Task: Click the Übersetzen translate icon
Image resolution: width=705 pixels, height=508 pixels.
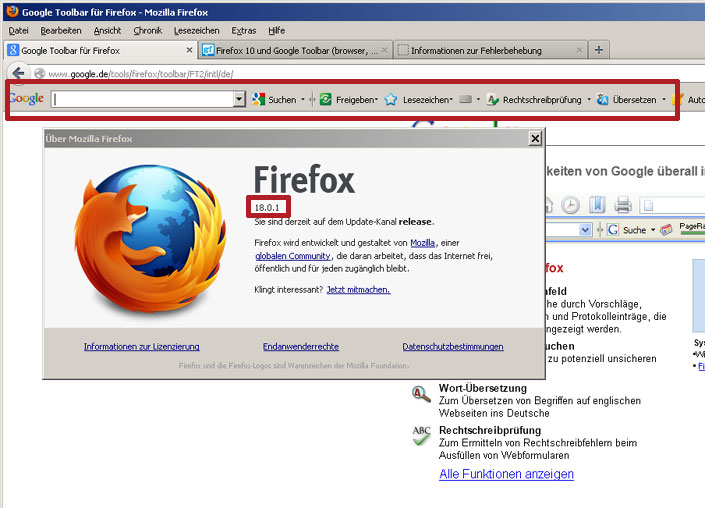Action: click(x=602, y=99)
